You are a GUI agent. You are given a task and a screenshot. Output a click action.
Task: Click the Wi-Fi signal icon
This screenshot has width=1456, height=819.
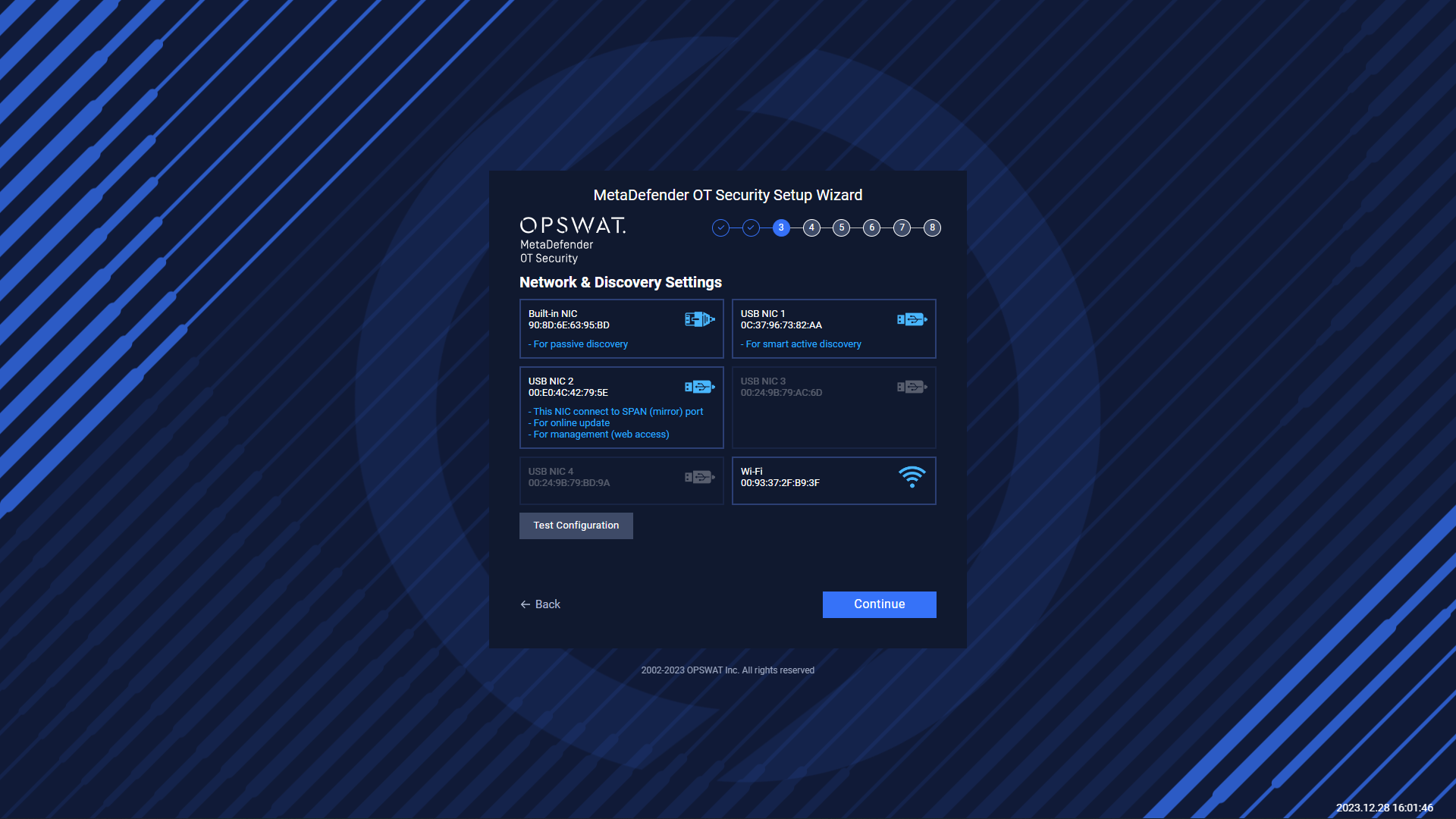click(912, 477)
